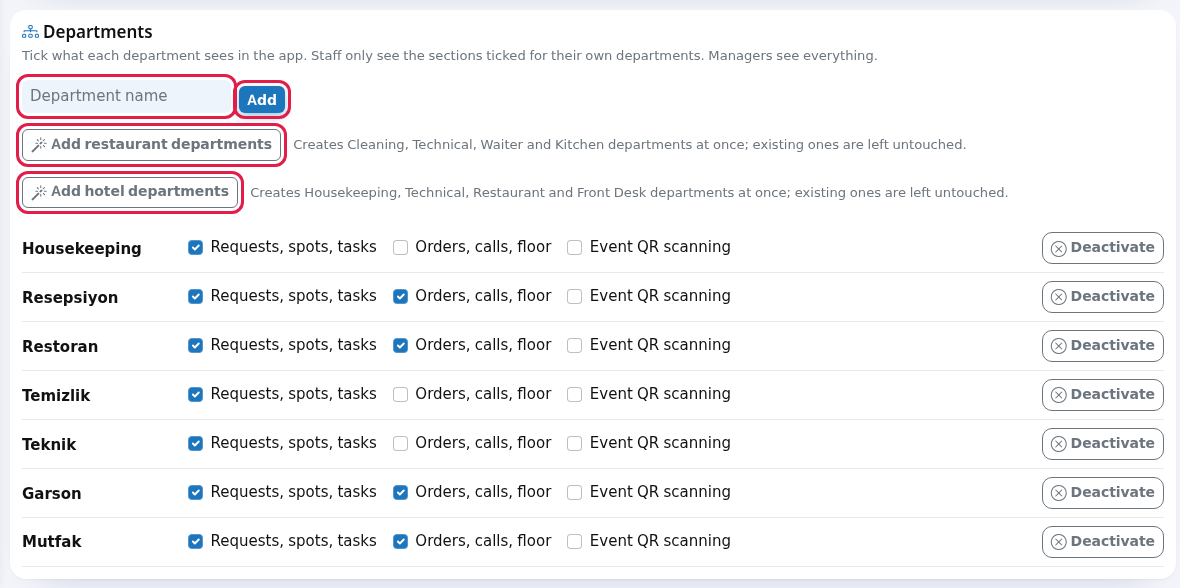Deactivate the Garson department
Viewport: 1180px width, 588px height.
(x=1102, y=492)
